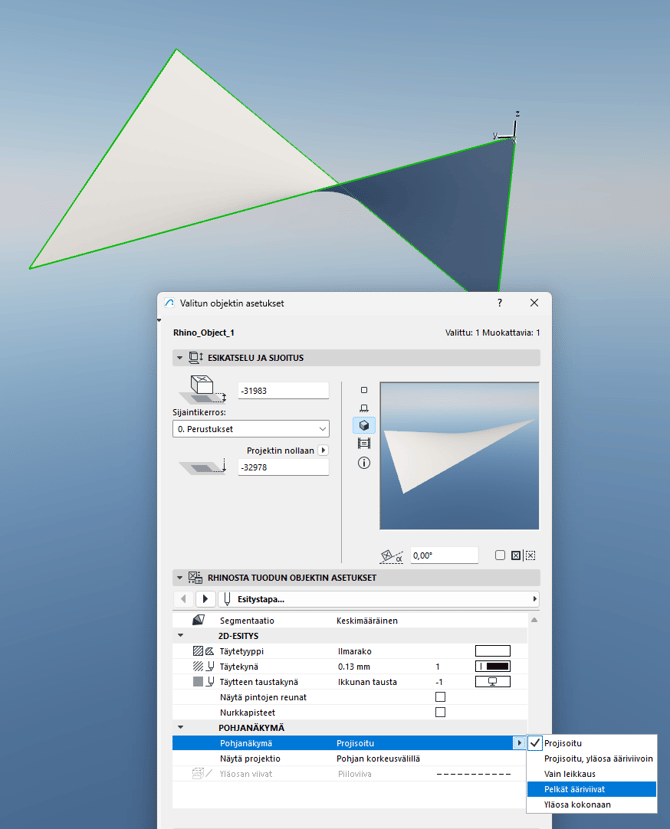Toggle the Nurkkapisteet checkbox

pos(440,712)
